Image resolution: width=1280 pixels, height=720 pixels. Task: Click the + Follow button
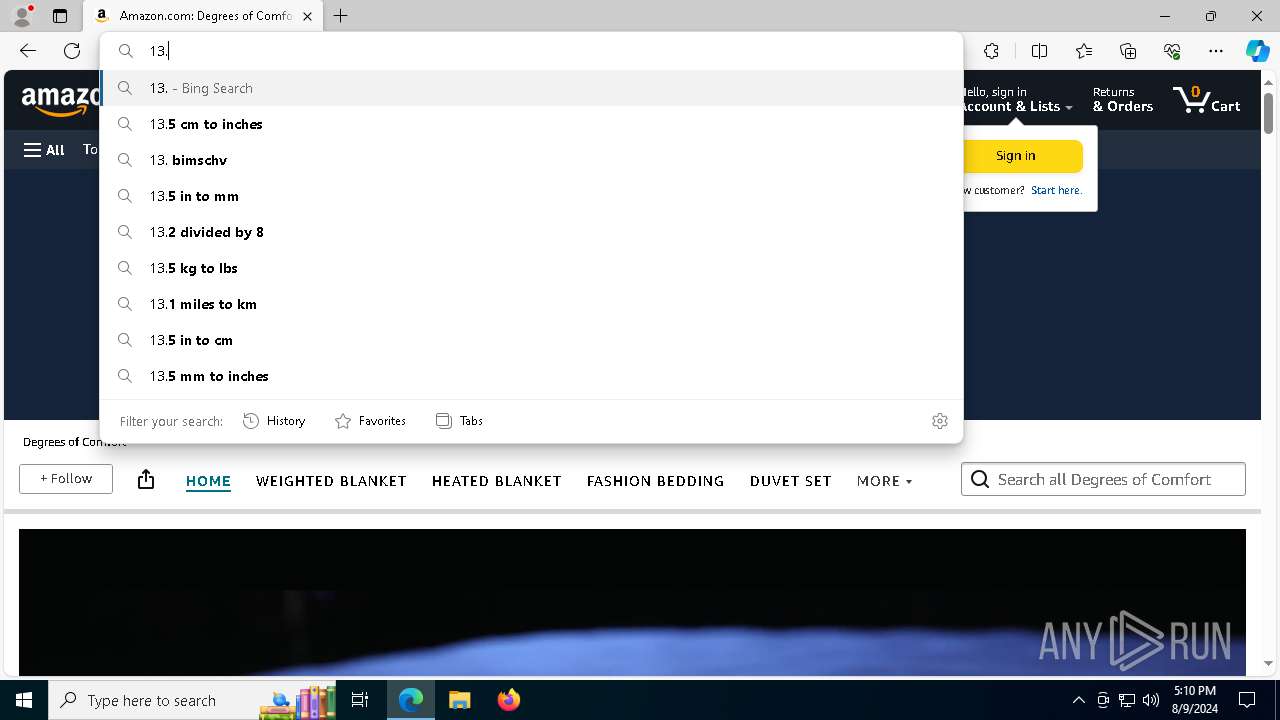pyautogui.click(x=66, y=479)
